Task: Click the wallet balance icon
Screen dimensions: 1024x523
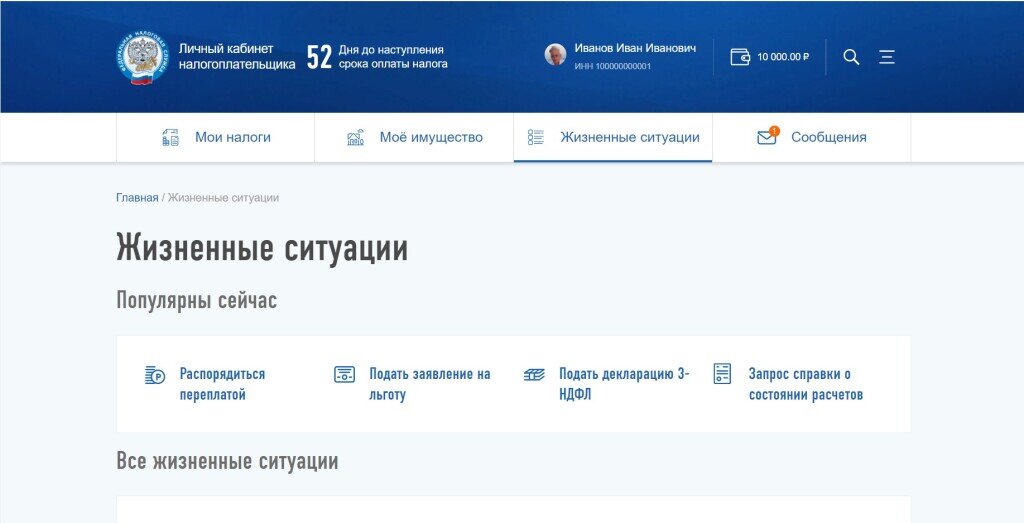Action: click(x=740, y=57)
